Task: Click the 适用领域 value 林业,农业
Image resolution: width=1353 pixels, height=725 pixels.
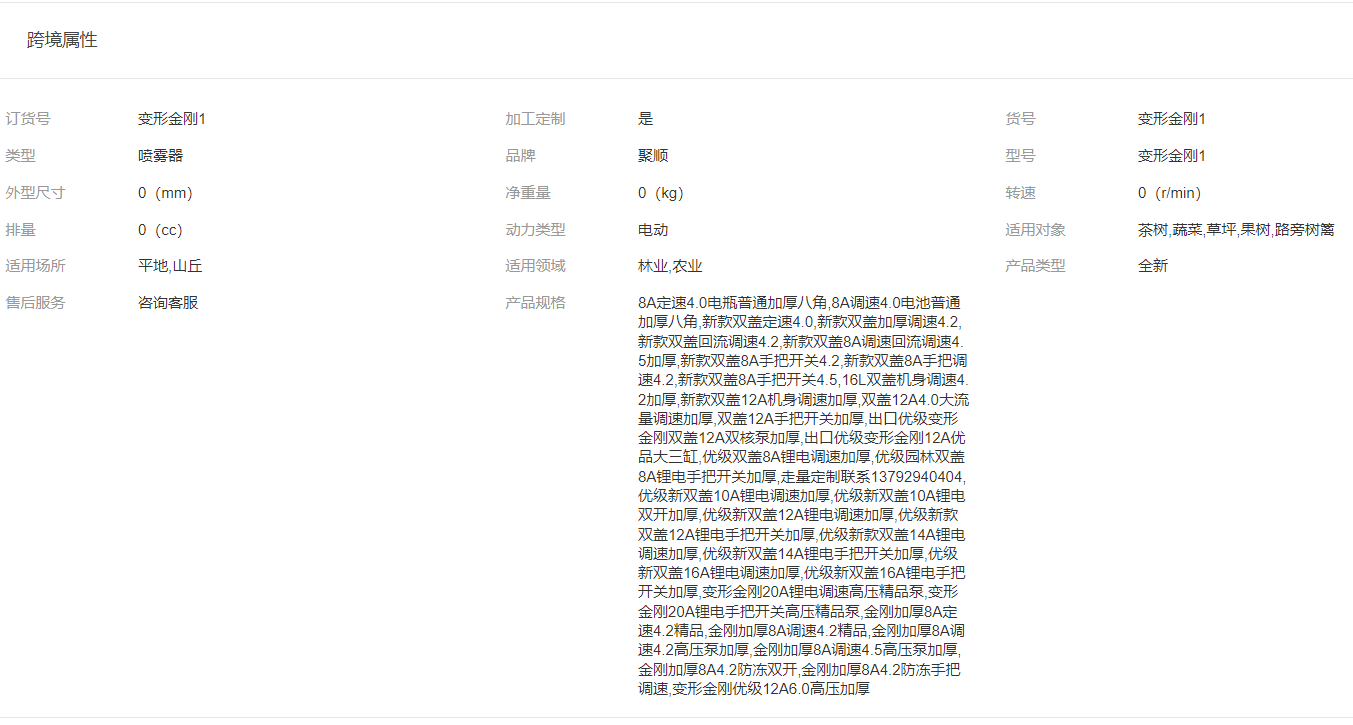Action: point(670,266)
